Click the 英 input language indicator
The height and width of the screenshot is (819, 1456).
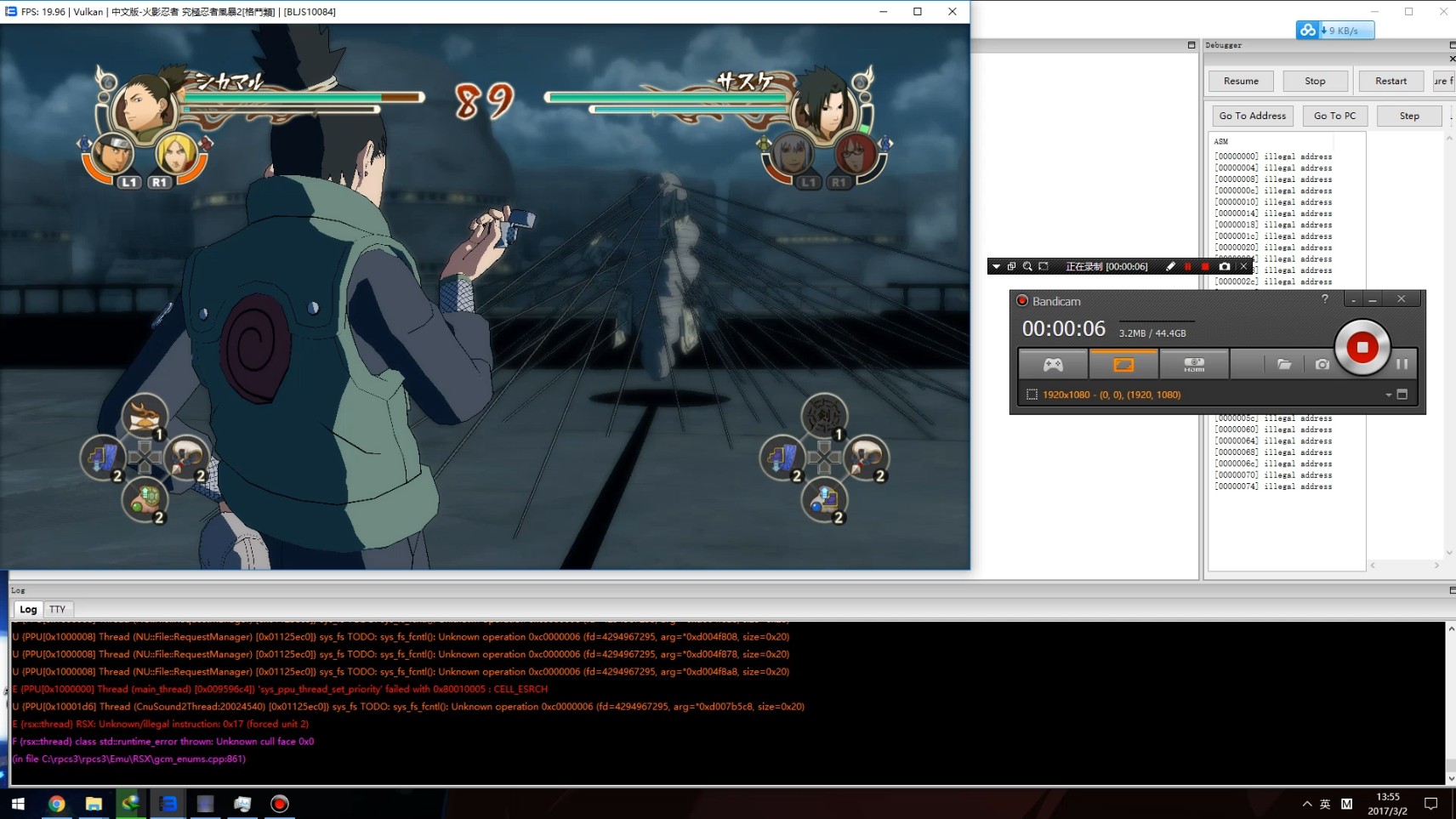point(1325,804)
